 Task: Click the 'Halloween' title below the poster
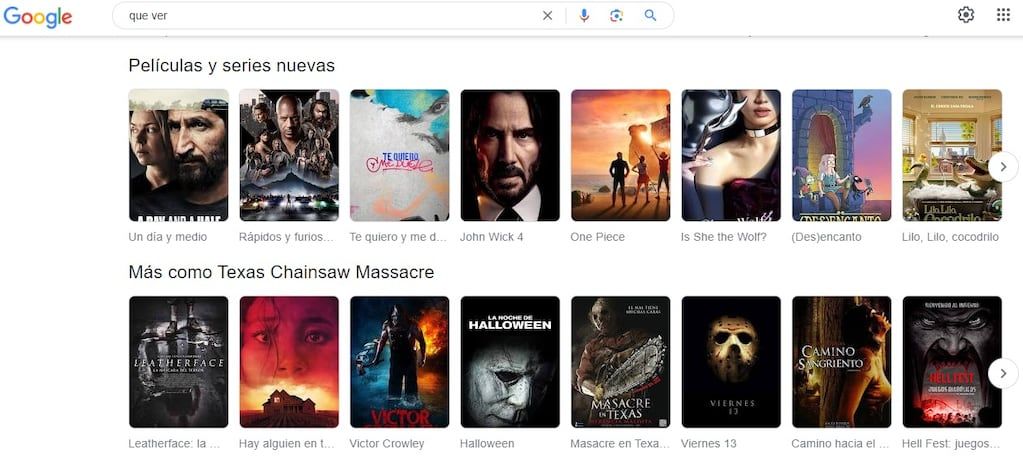pos(487,444)
